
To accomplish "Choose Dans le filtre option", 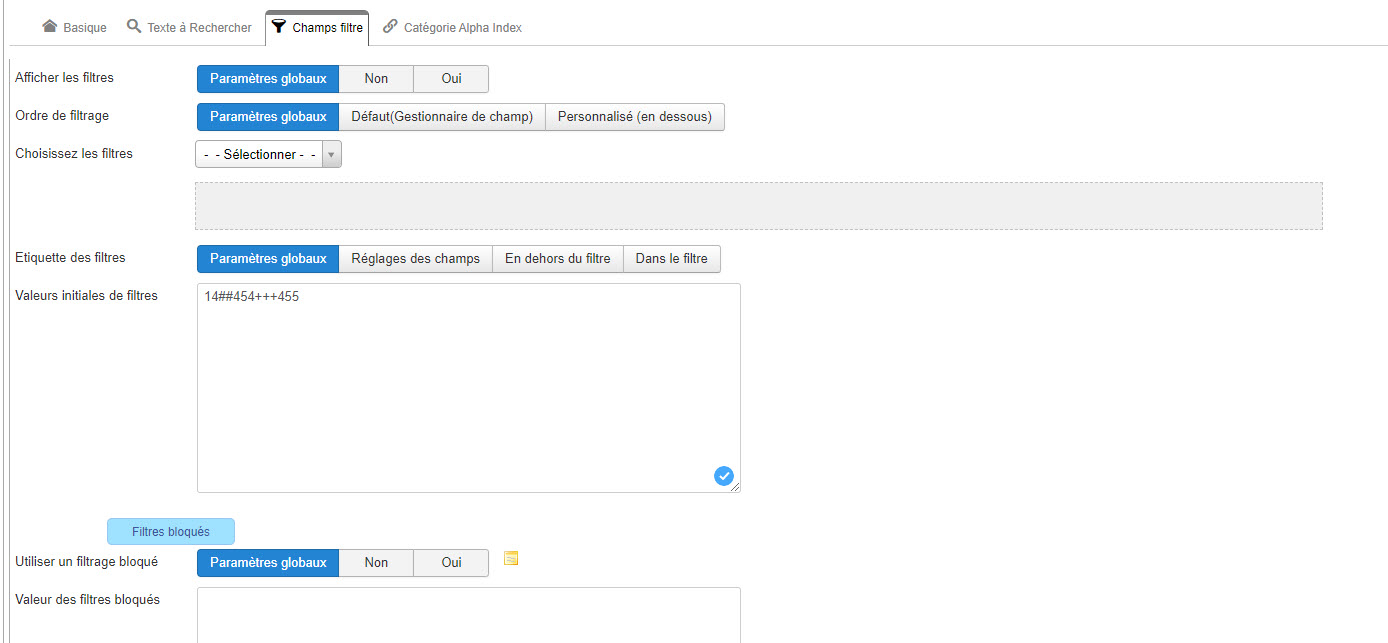I will 672,259.
